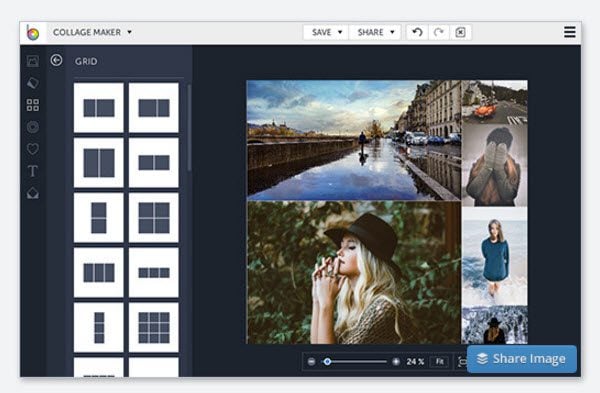Undo the last action
Image resolution: width=600 pixels, height=393 pixels.
(417, 32)
